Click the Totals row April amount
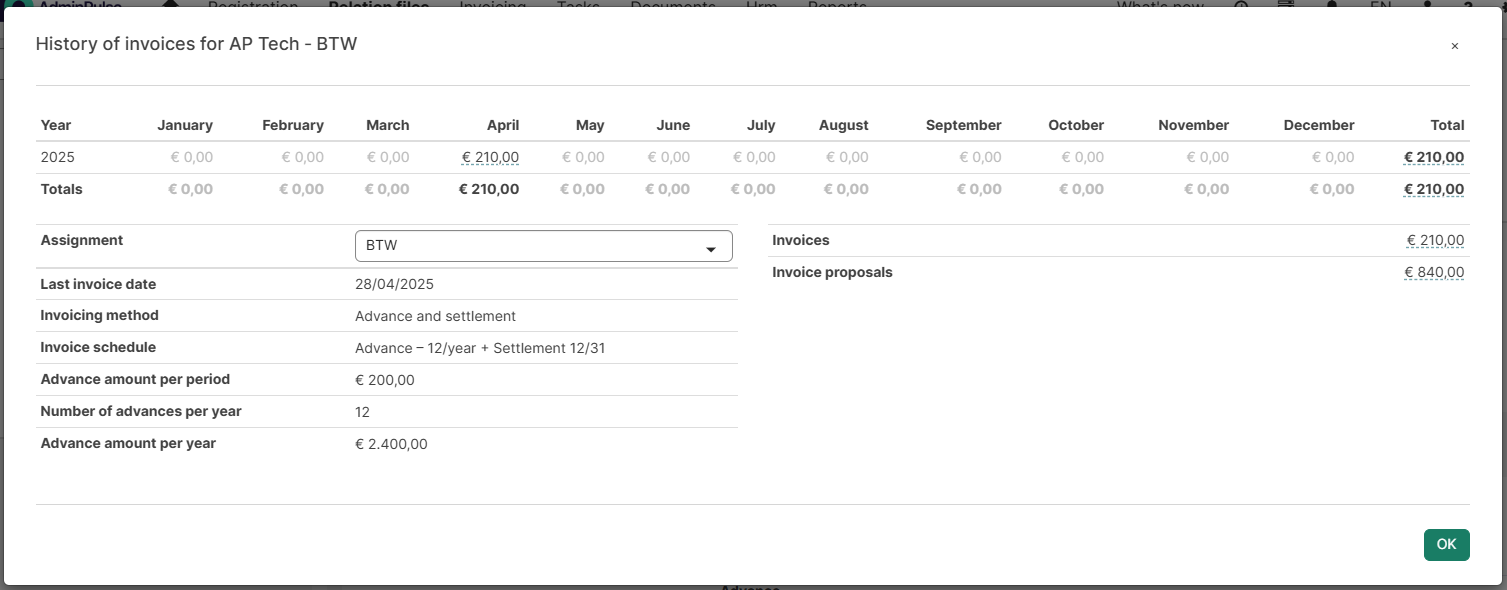 488,189
